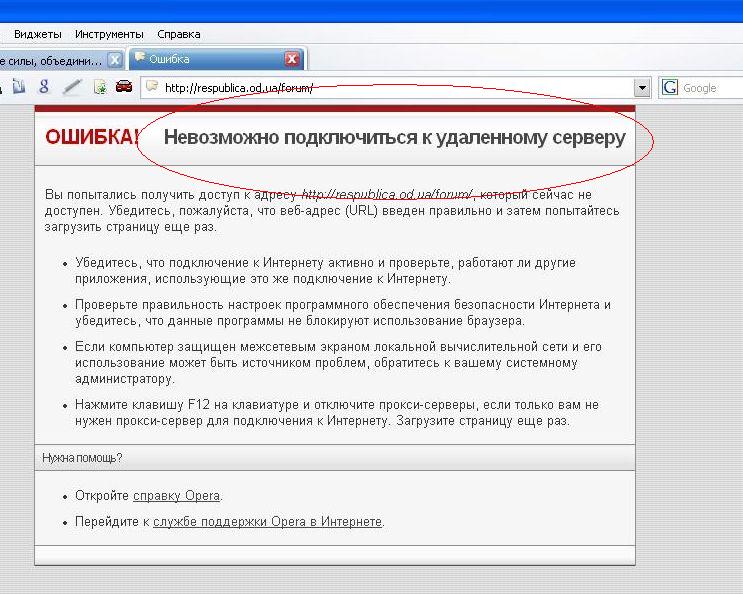Click bullet 'Убедитесь, что подключение к Интернету активно'
The image size is (743, 594).
(x=326, y=271)
